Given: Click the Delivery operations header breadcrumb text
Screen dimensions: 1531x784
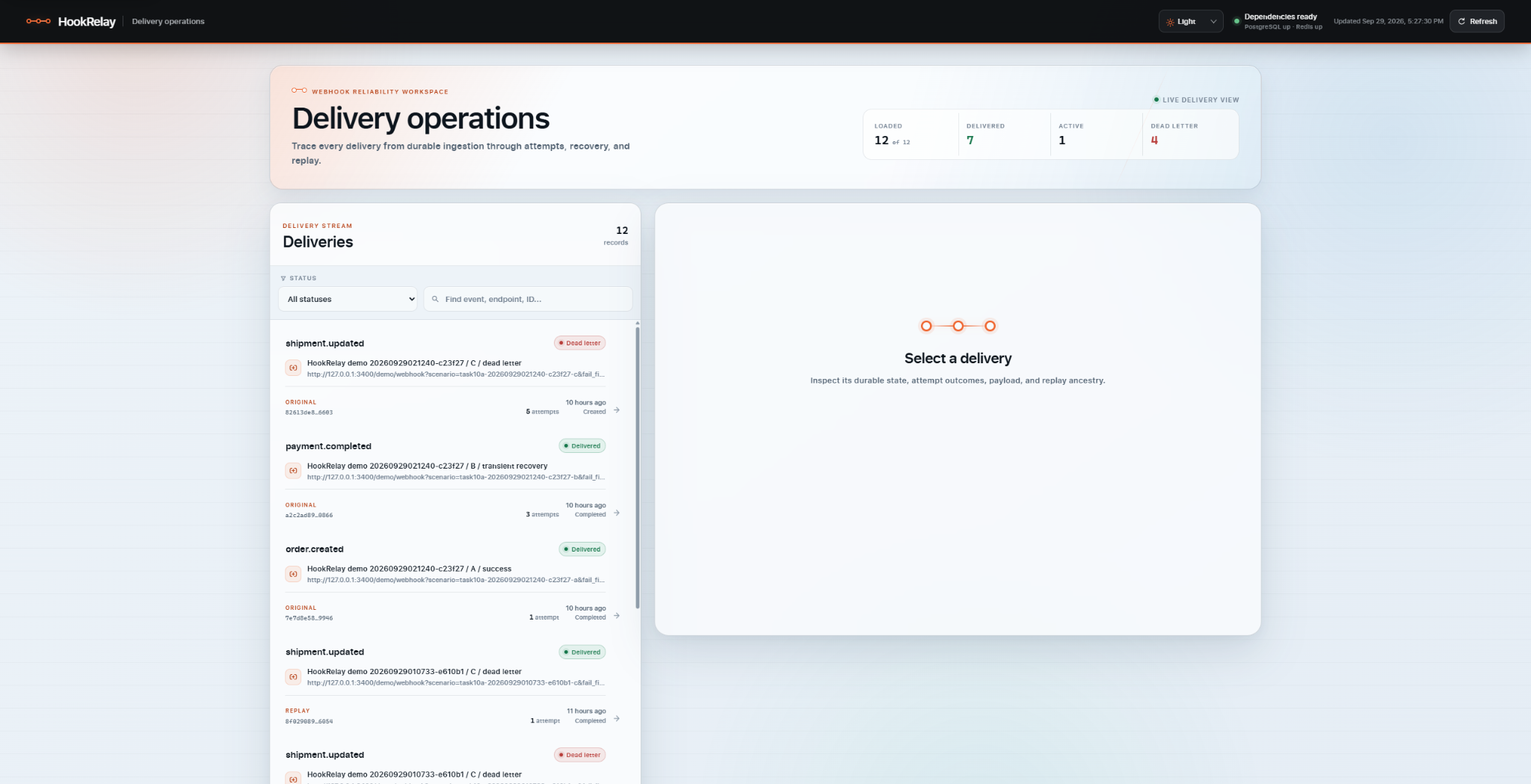Looking at the screenshot, I should [168, 22].
